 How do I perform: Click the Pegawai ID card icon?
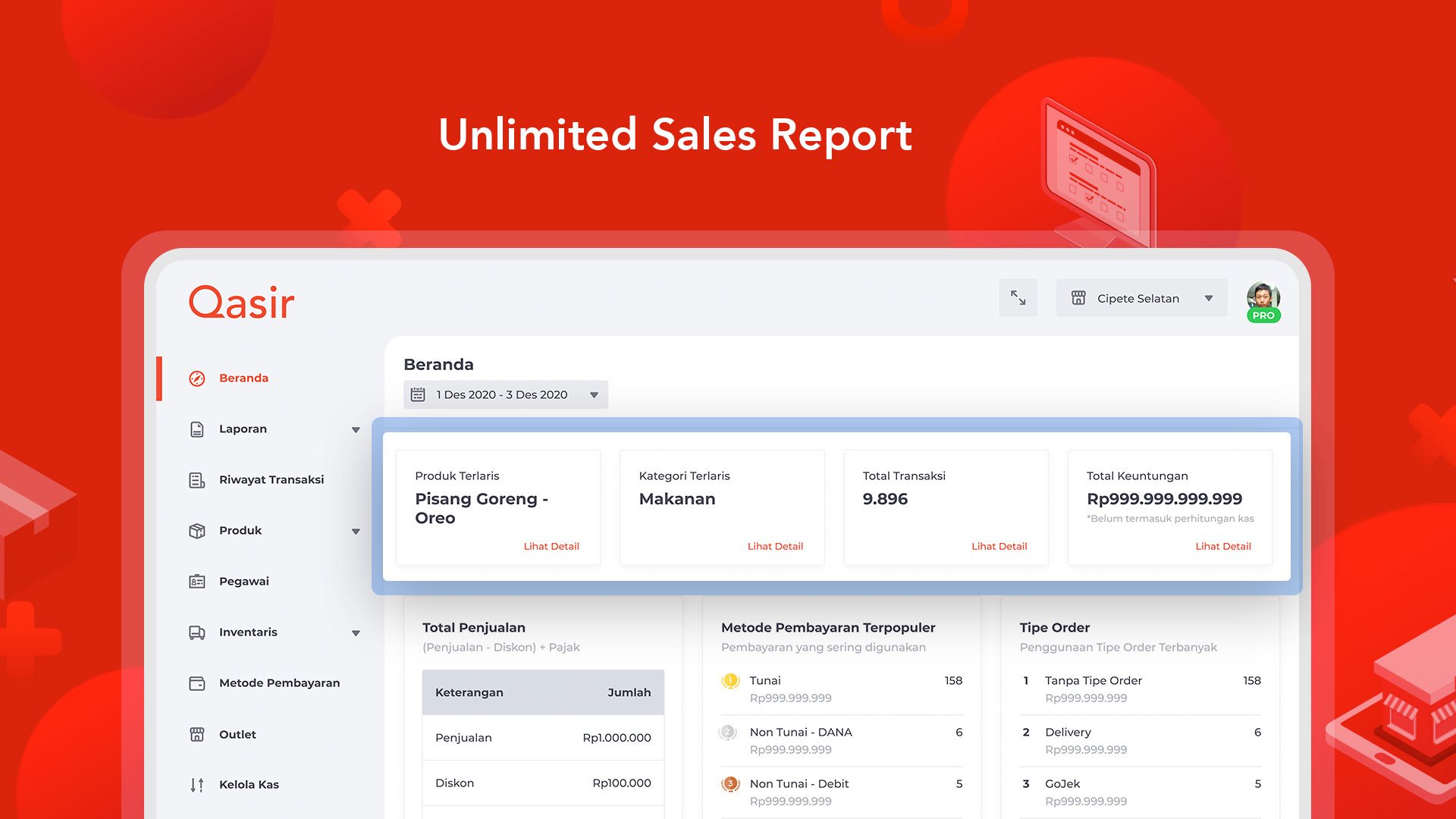click(x=197, y=582)
